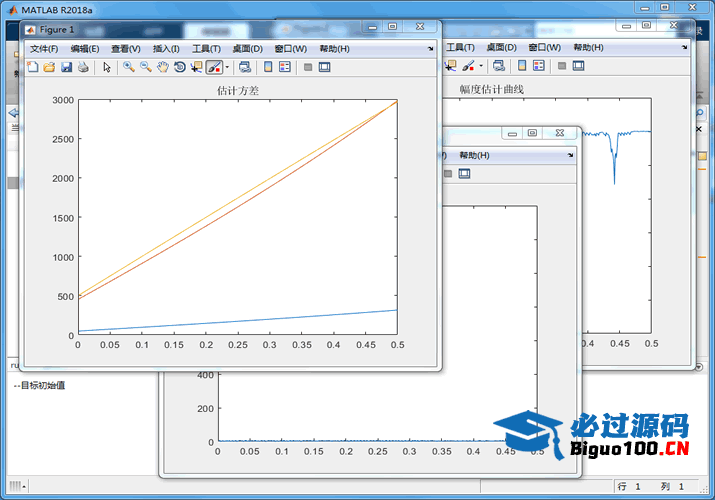Open file using Figure 1 folder icon

click(x=49, y=67)
